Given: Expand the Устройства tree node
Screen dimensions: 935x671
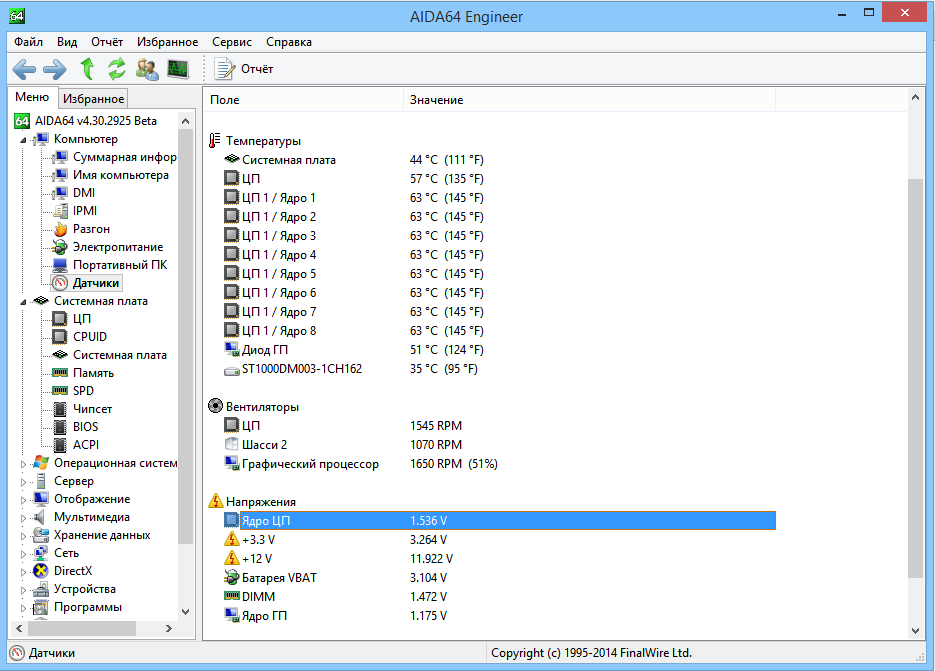Looking at the screenshot, I should tap(23, 589).
